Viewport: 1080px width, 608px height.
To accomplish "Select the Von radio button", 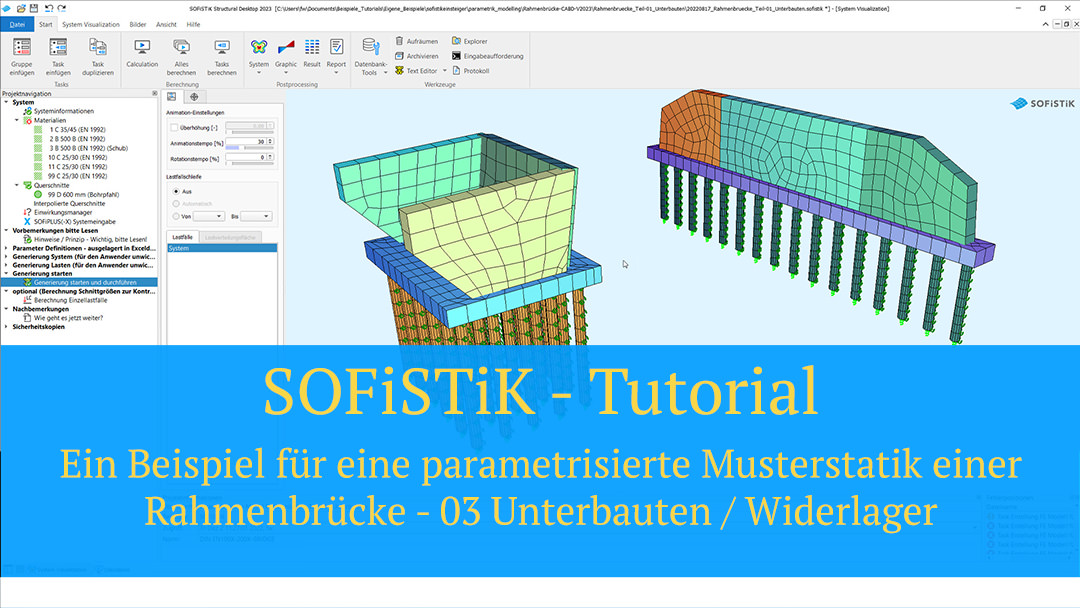I will coord(176,215).
